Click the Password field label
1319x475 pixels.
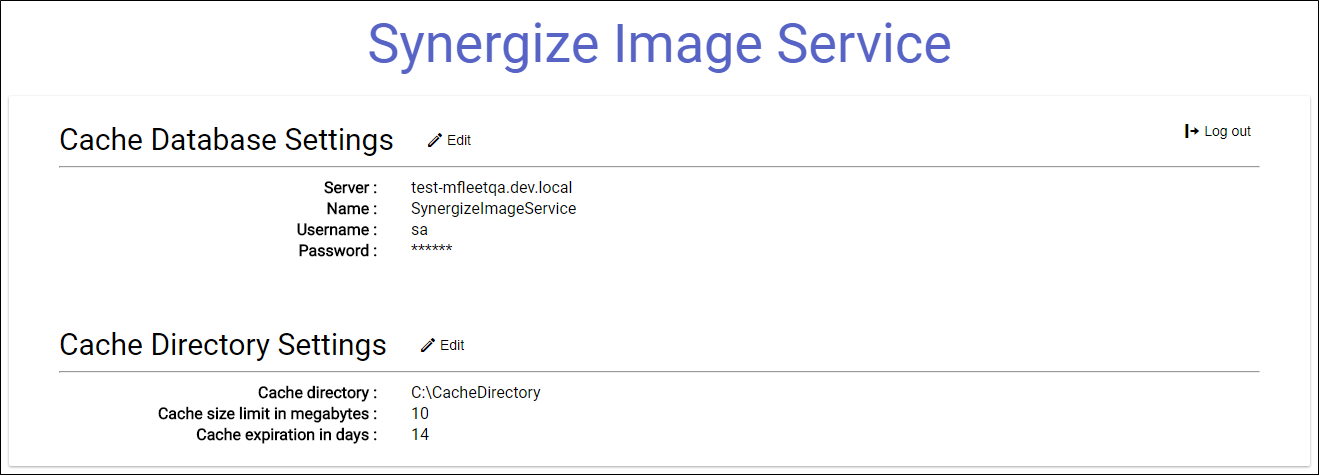coord(338,250)
